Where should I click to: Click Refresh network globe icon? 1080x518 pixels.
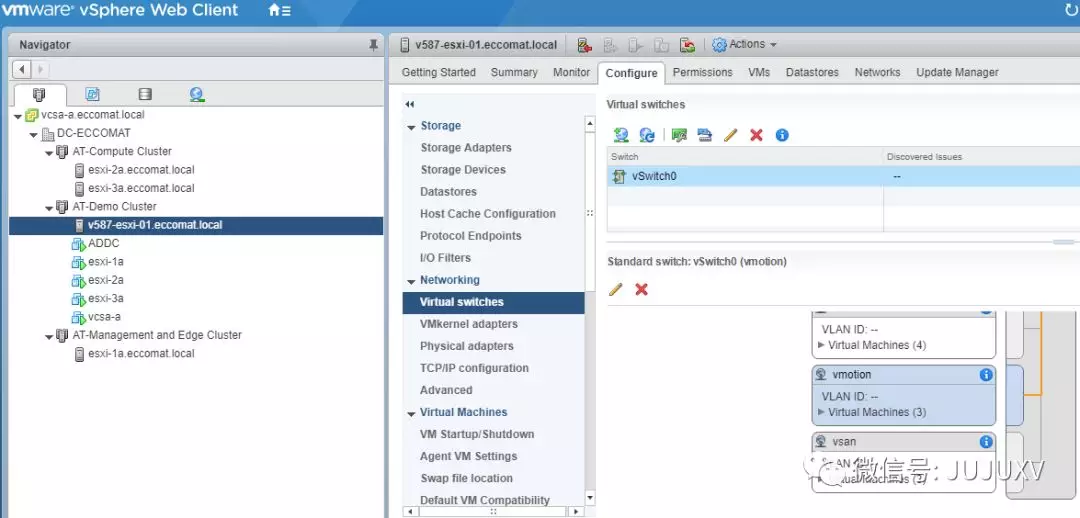pos(647,135)
